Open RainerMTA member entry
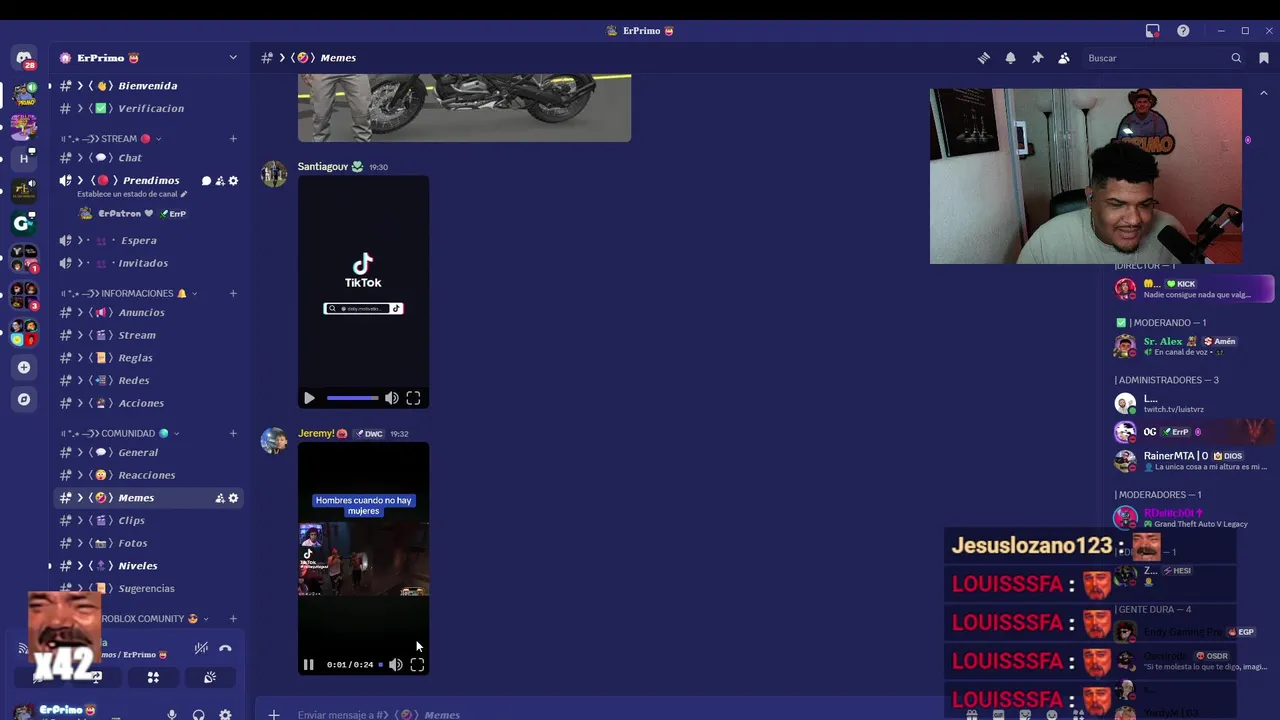The image size is (1280, 720). click(x=1190, y=460)
